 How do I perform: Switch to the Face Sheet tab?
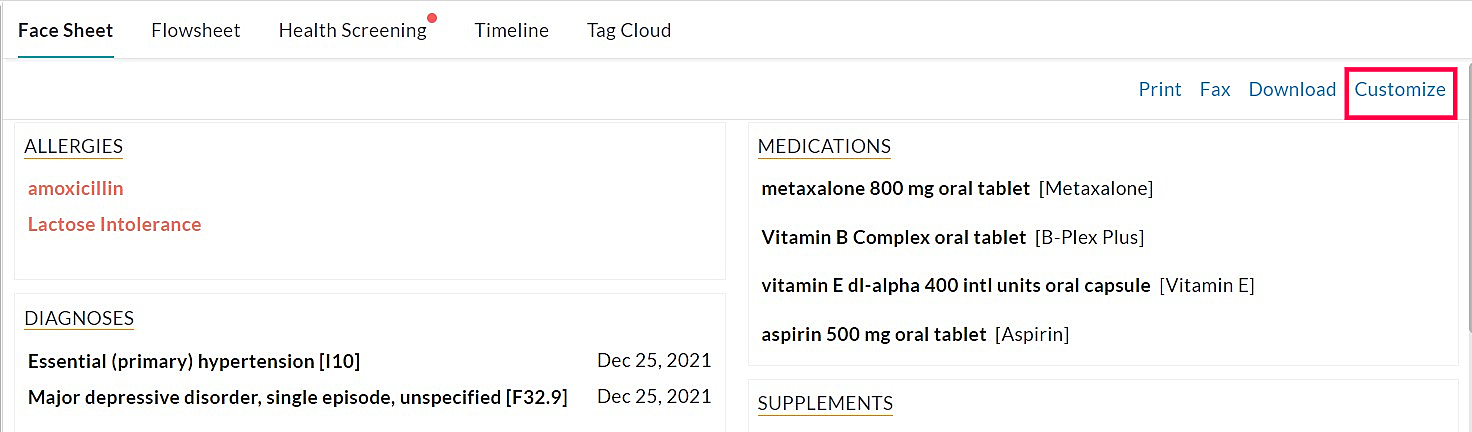coord(66,30)
